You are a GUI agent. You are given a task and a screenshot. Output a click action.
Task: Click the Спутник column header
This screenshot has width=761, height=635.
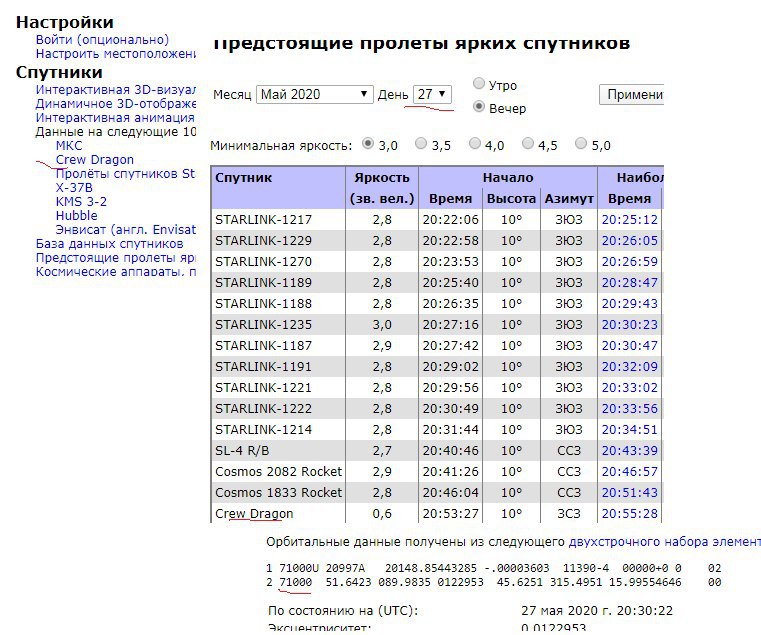pos(243,178)
